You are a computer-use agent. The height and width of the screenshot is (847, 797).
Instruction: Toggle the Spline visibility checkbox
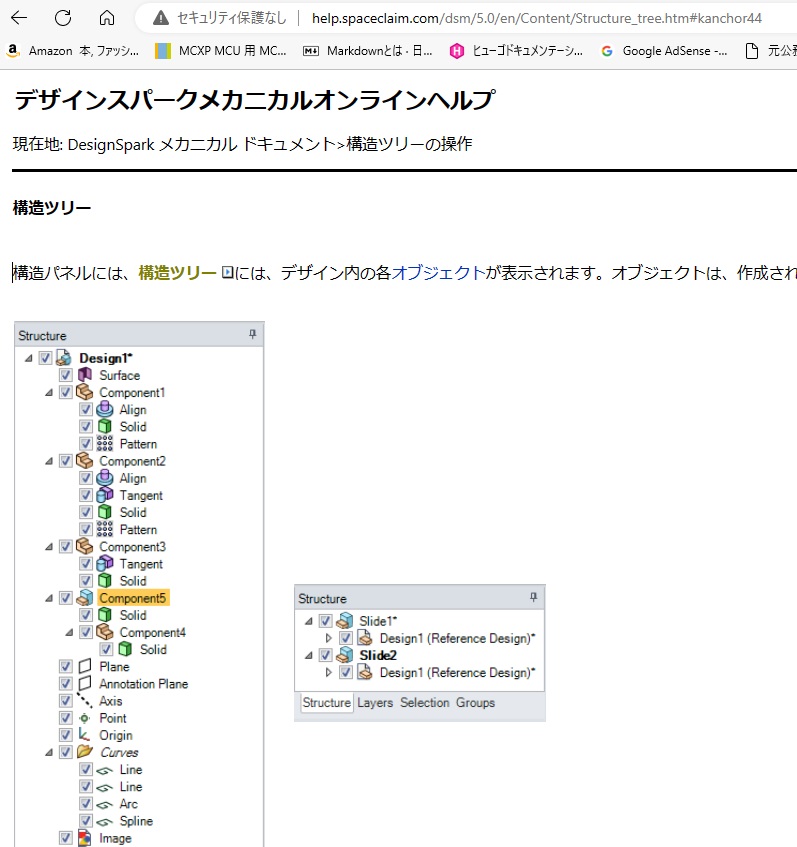coord(86,821)
